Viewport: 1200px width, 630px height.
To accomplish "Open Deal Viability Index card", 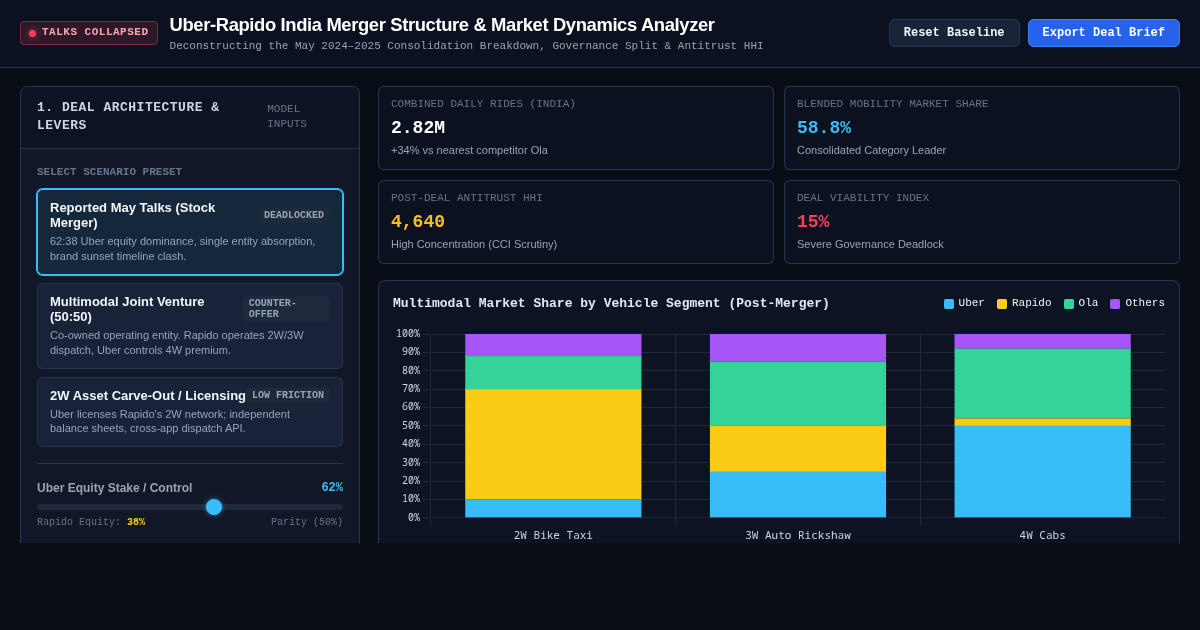I will click(x=982, y=222).
